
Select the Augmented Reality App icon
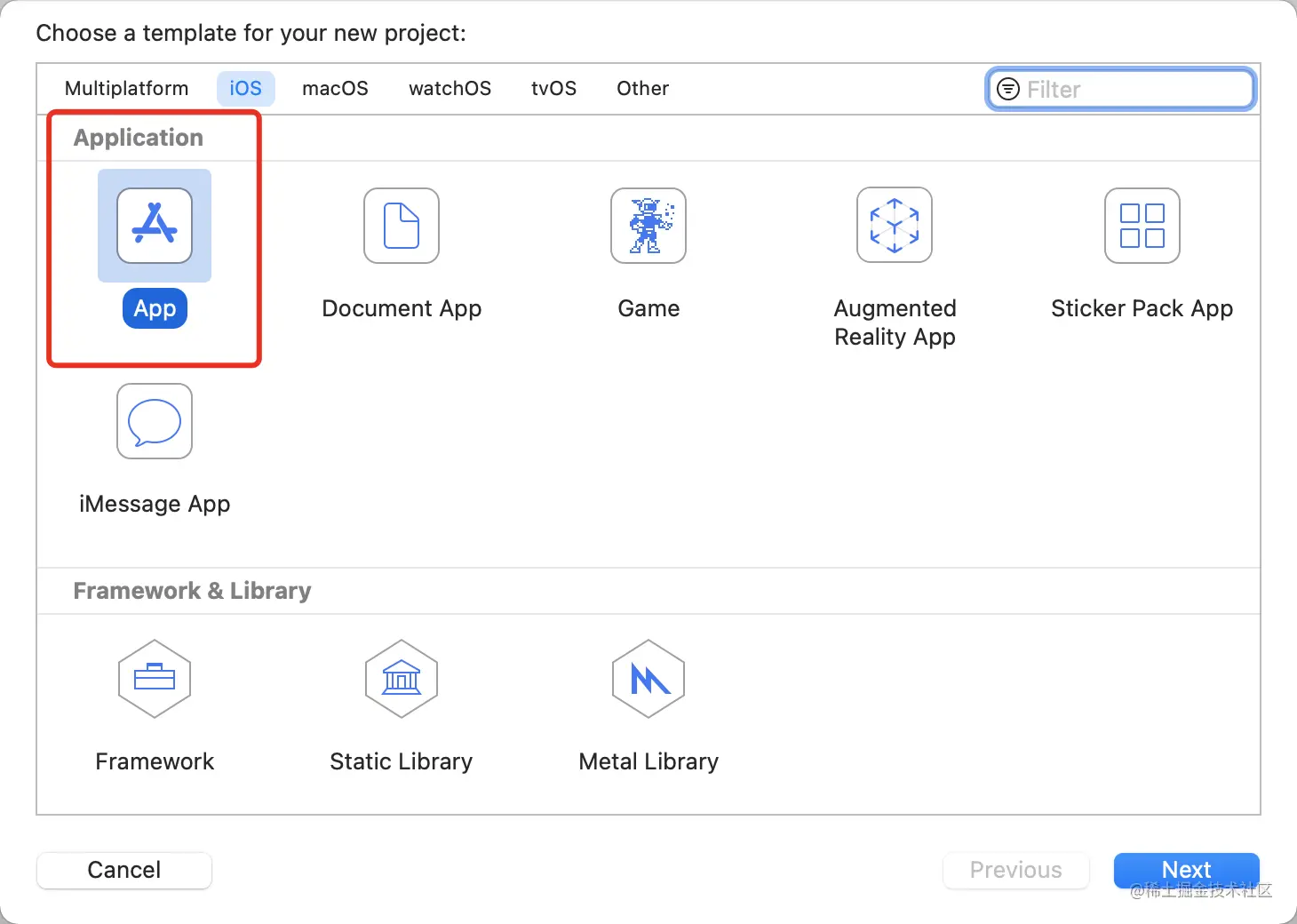[x=895, y=225]
